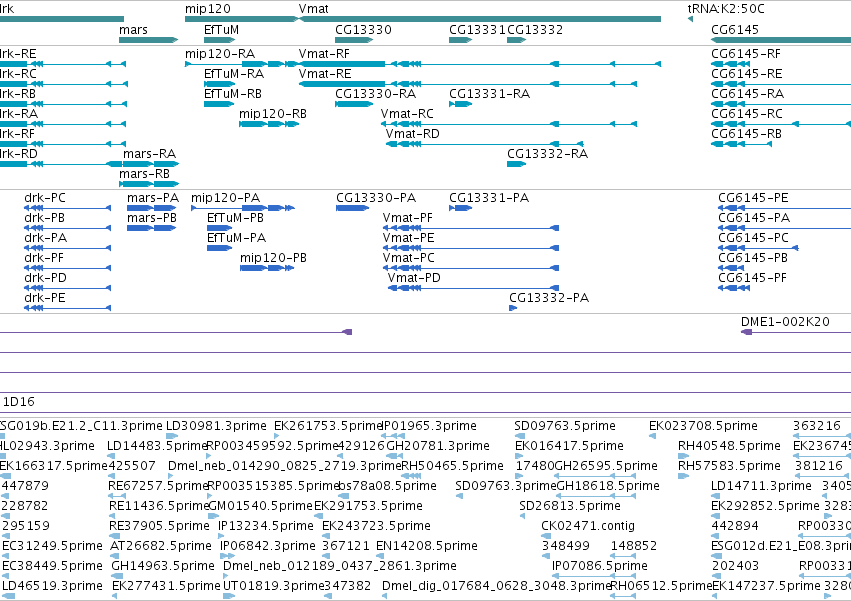Screen dimensions: 851x601
Task: Select protein CG6145-PE
Action: [x=785, y=208]
